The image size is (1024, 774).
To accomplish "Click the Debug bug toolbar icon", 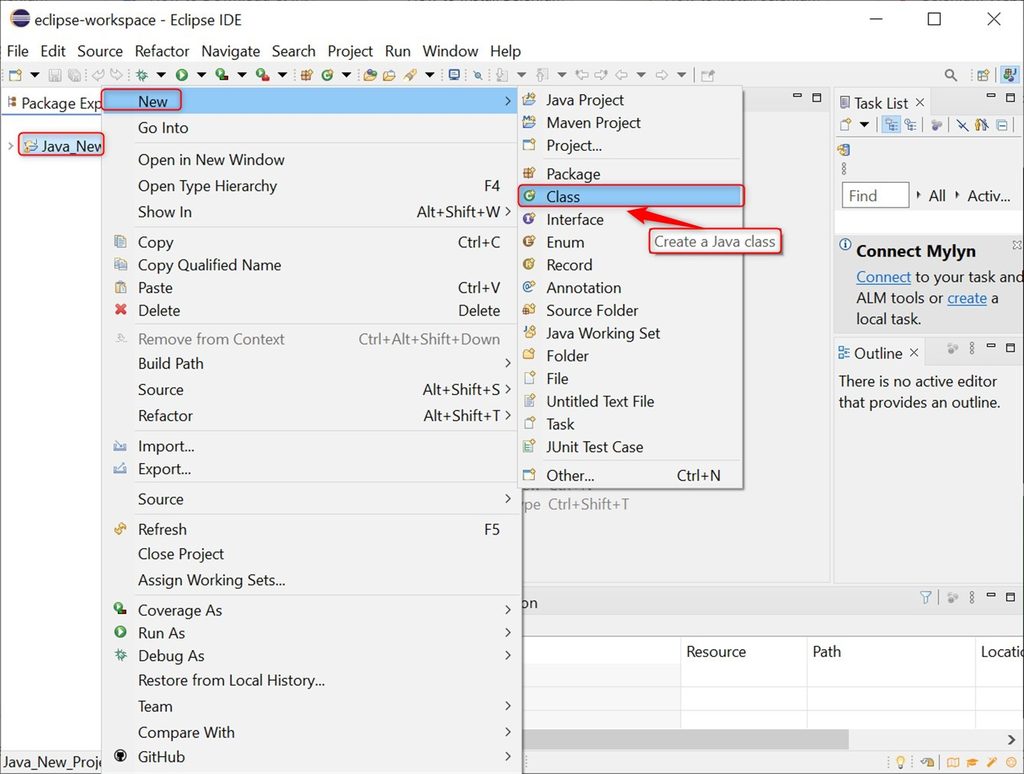I will pyautogui.click(x=142, y=75).
